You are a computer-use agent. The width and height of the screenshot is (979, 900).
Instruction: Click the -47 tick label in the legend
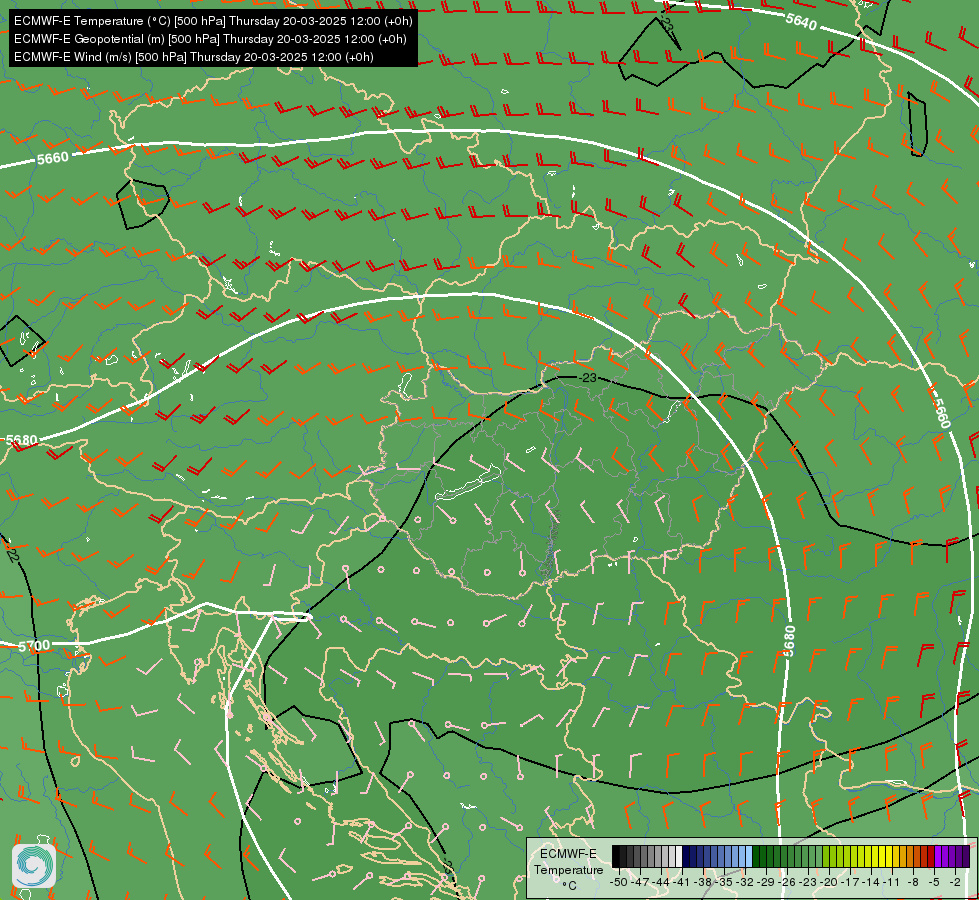640,882
